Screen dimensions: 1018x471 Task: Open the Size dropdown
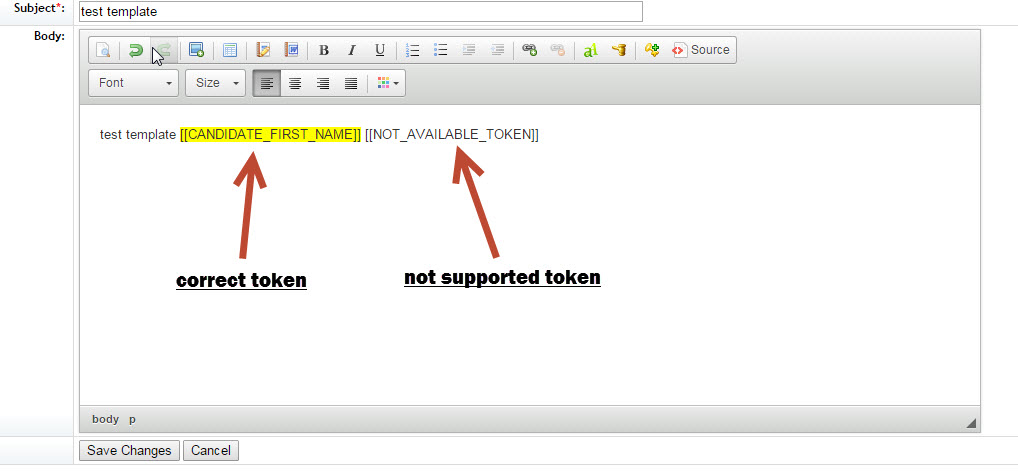tap(216, 83)
